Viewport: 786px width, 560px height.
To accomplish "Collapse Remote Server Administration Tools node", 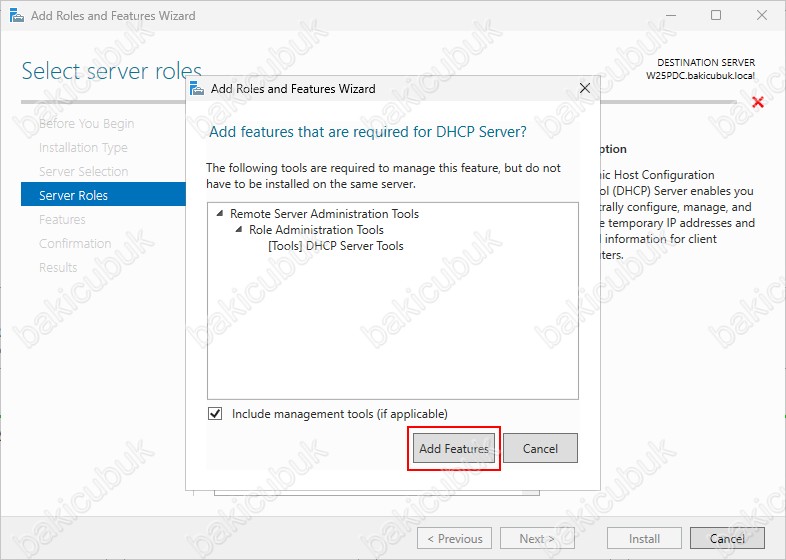I will pyautogui.click(x=220, y=214).
